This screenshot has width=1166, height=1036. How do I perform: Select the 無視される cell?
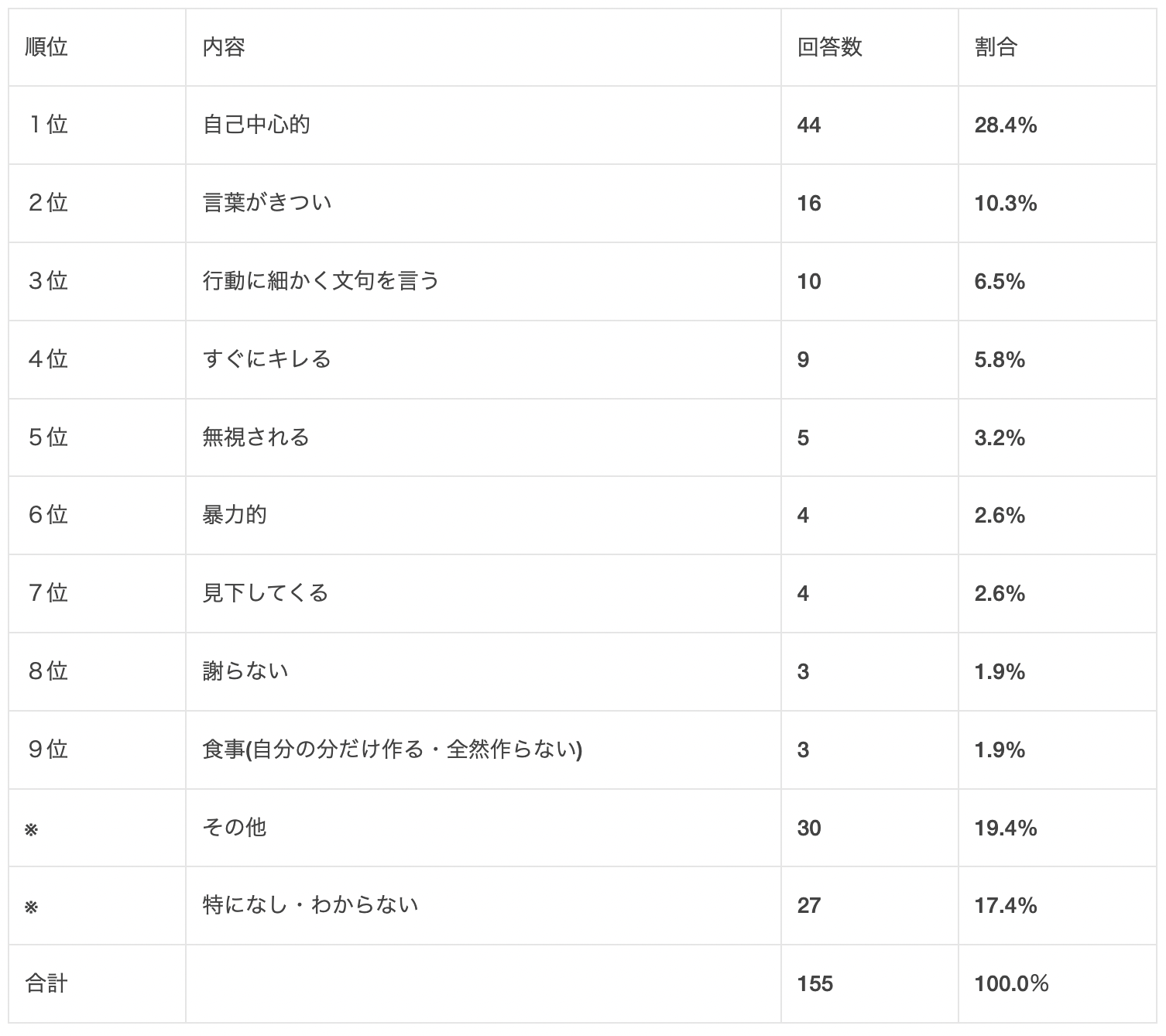[256, 437]
